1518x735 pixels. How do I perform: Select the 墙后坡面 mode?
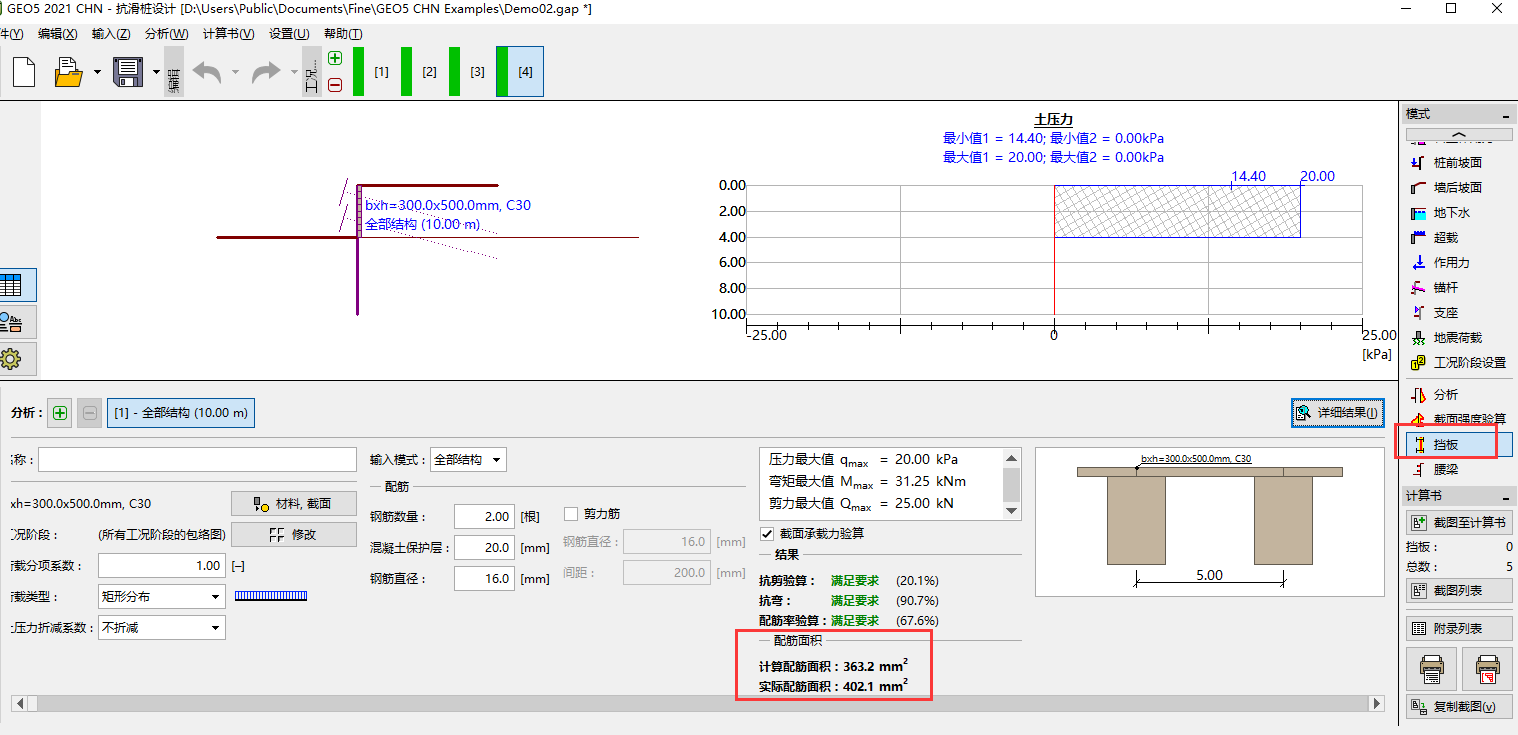click(x=1458, y=188)
